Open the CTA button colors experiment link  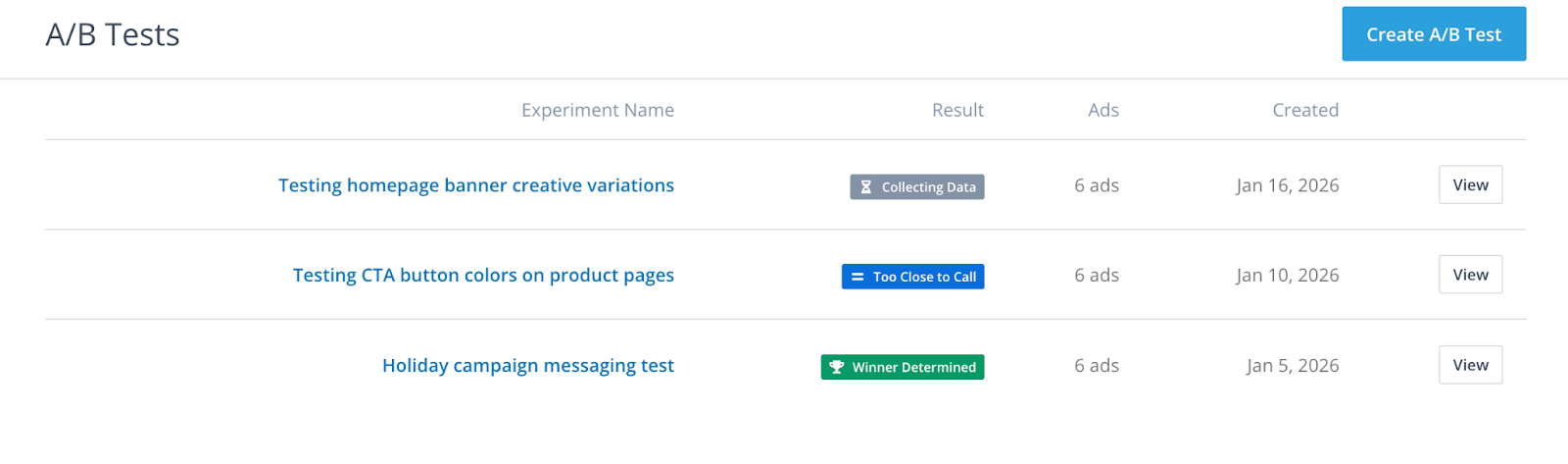click(x=483, y=276)
